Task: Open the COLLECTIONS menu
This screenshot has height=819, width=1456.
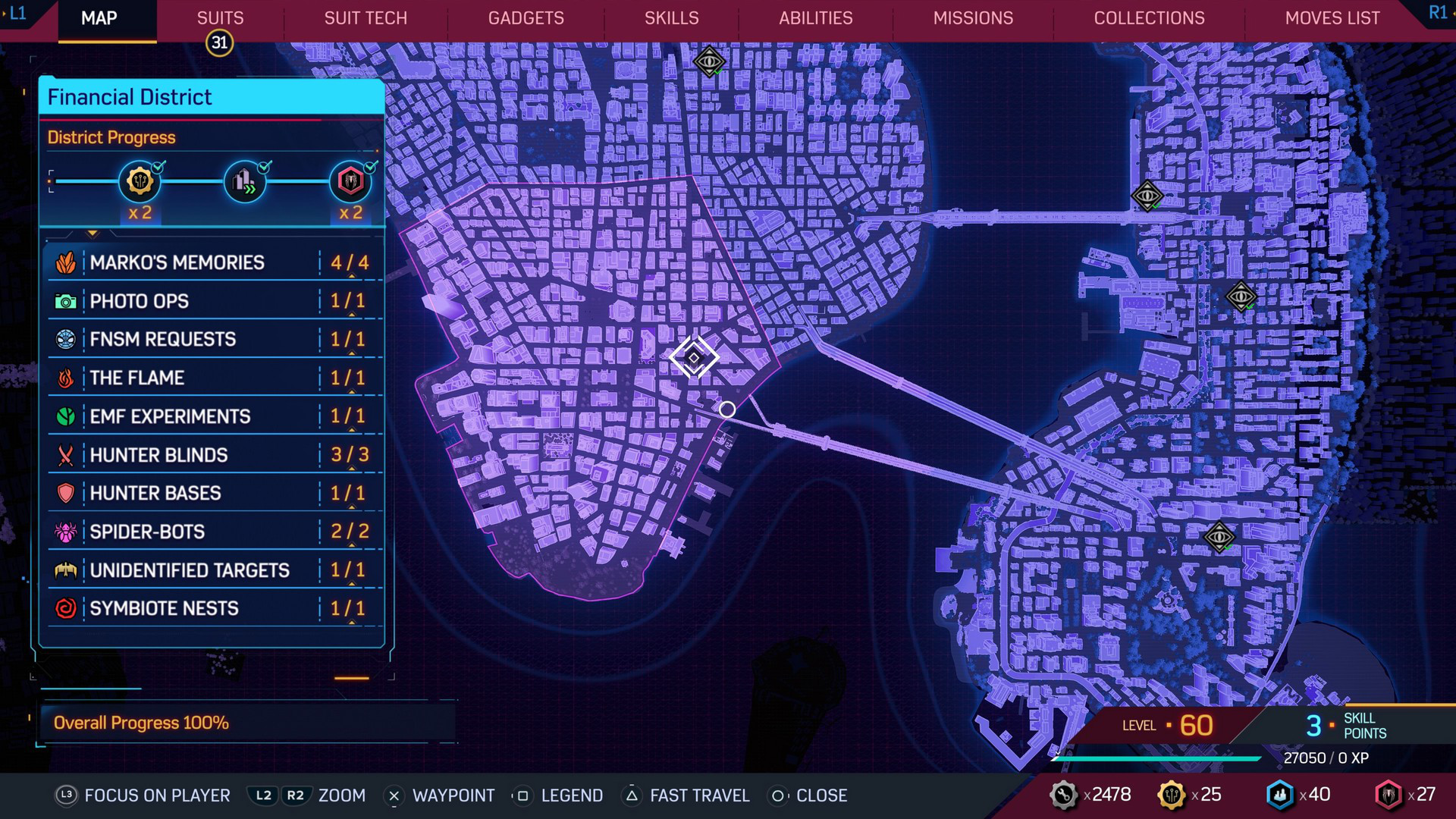Action: (x=1150, y=17)
